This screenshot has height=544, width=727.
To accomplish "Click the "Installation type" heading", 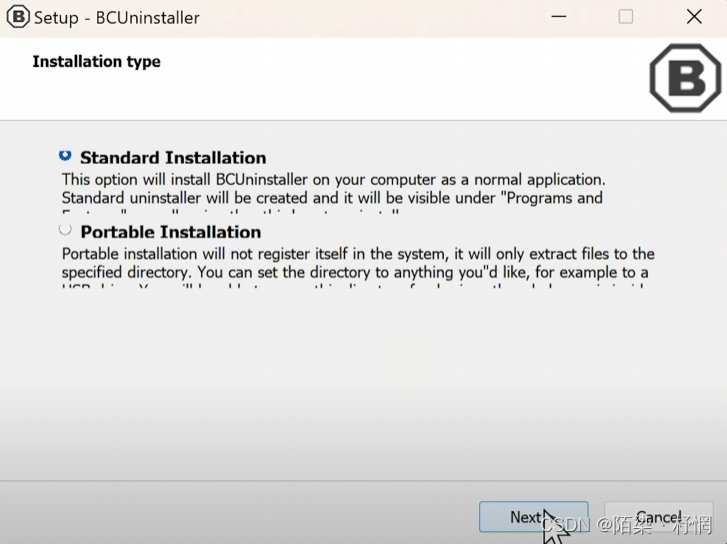I will coord(96,62).
